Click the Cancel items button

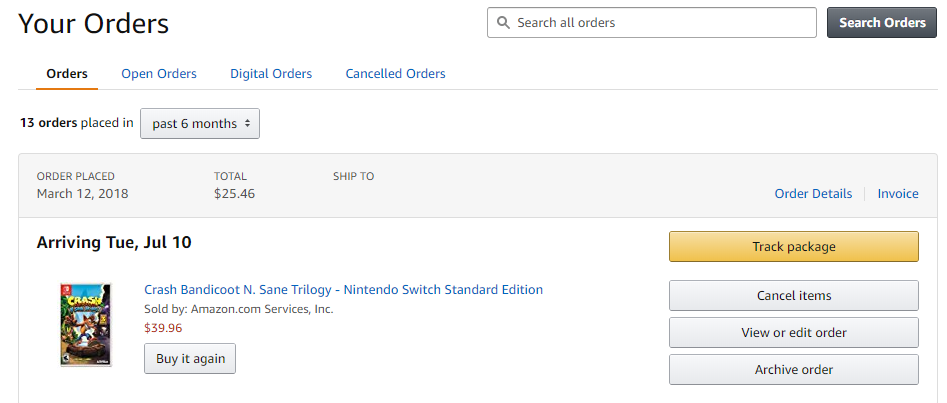pos(794,295)
